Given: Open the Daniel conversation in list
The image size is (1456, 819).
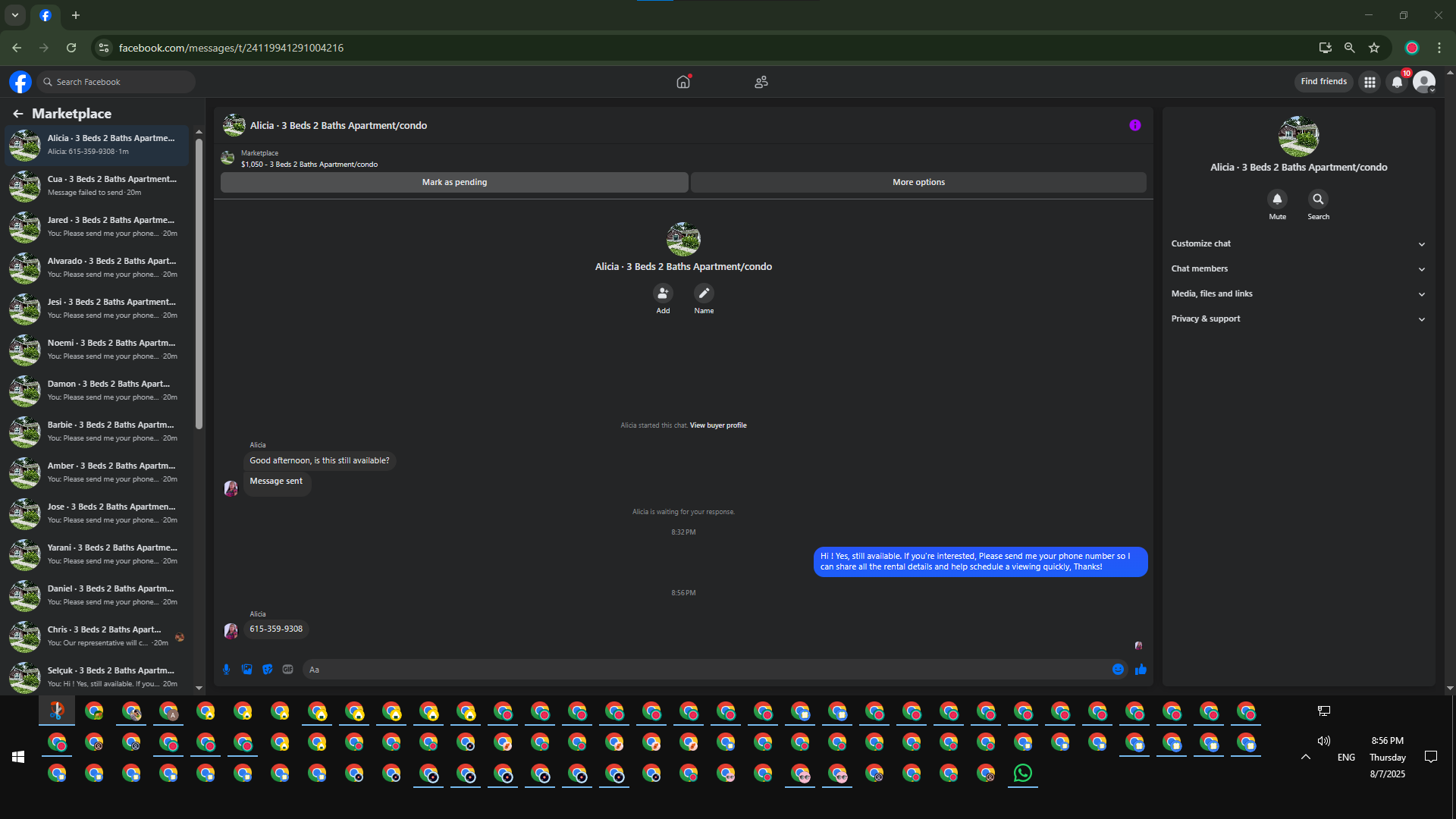Looking at the screenshot, I should (x=97, y=596).
